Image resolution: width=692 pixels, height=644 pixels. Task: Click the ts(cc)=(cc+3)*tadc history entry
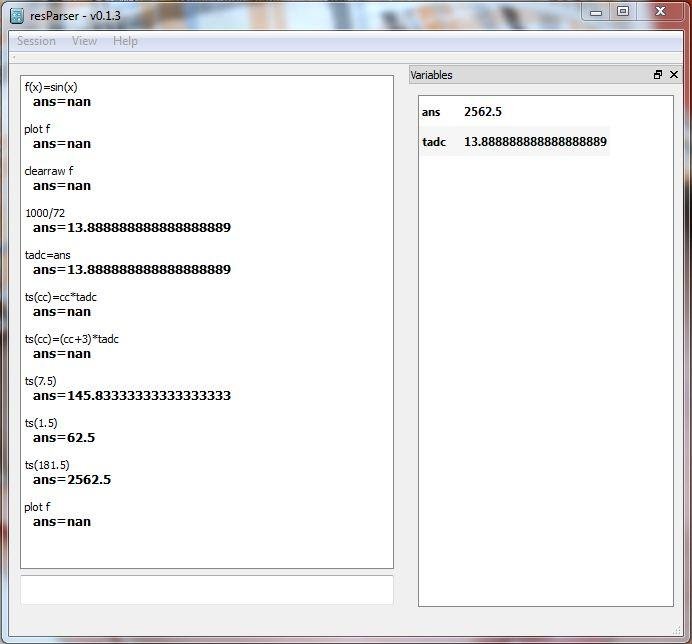pyautogui.click(x=71, y=339)
